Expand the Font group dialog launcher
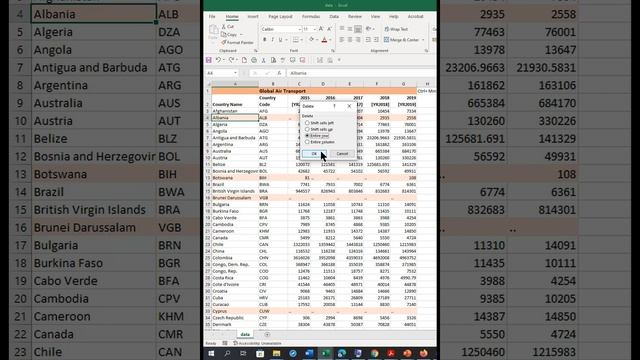Image resolution: width=640 pixels, height=360 pixels. coord(333,51)
